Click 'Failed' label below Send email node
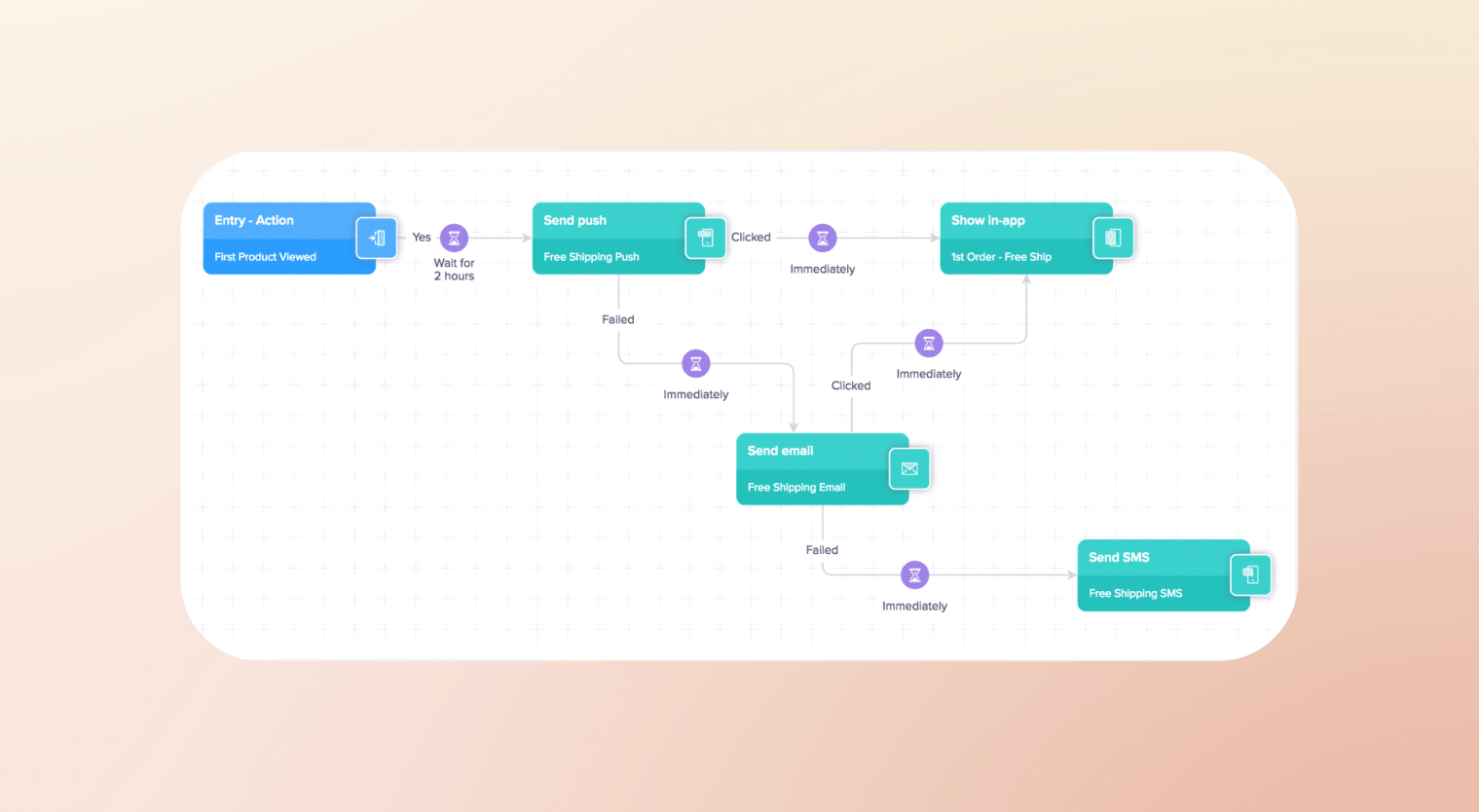Viewport: 1479px width, 812px height. 822,550
